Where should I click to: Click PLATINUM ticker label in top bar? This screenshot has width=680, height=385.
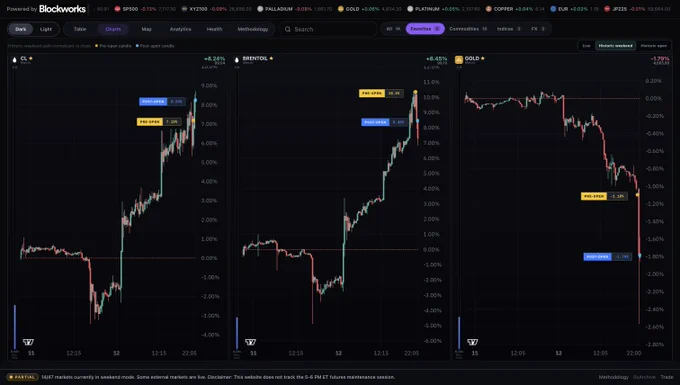[x=428, y=9]
